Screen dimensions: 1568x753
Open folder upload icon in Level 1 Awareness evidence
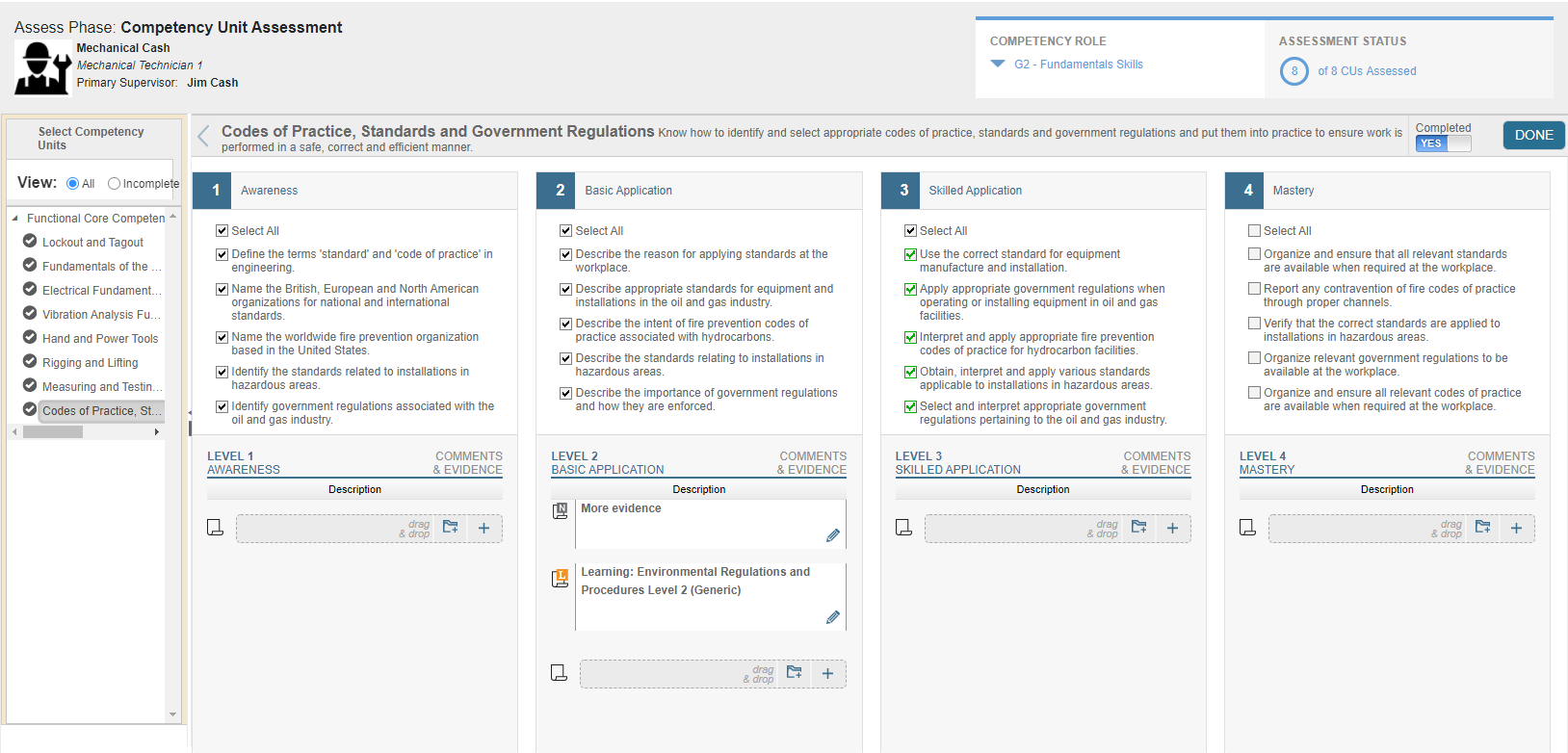point(450,527)
